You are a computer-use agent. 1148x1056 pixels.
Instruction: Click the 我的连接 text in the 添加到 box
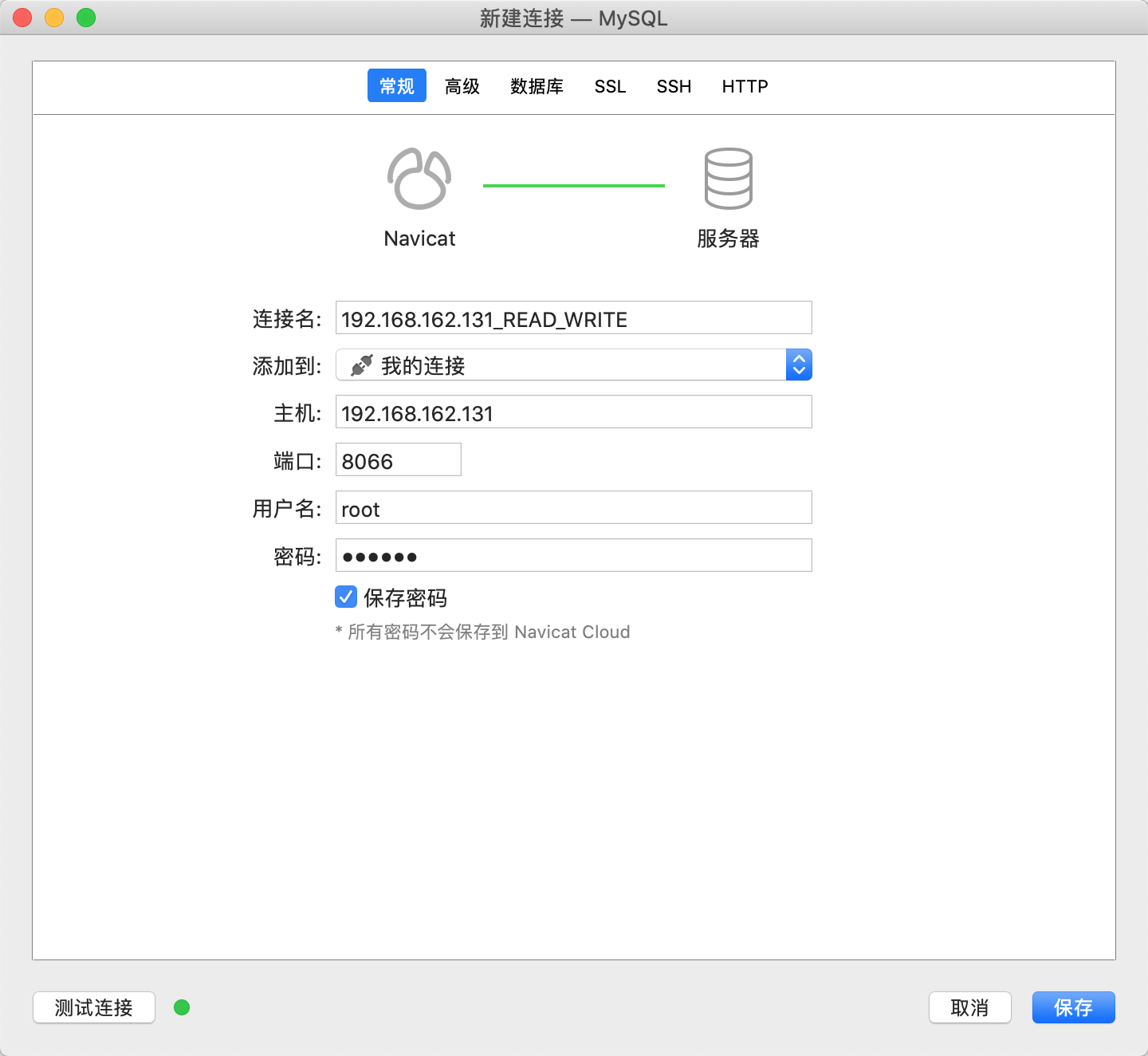point(423,366)
